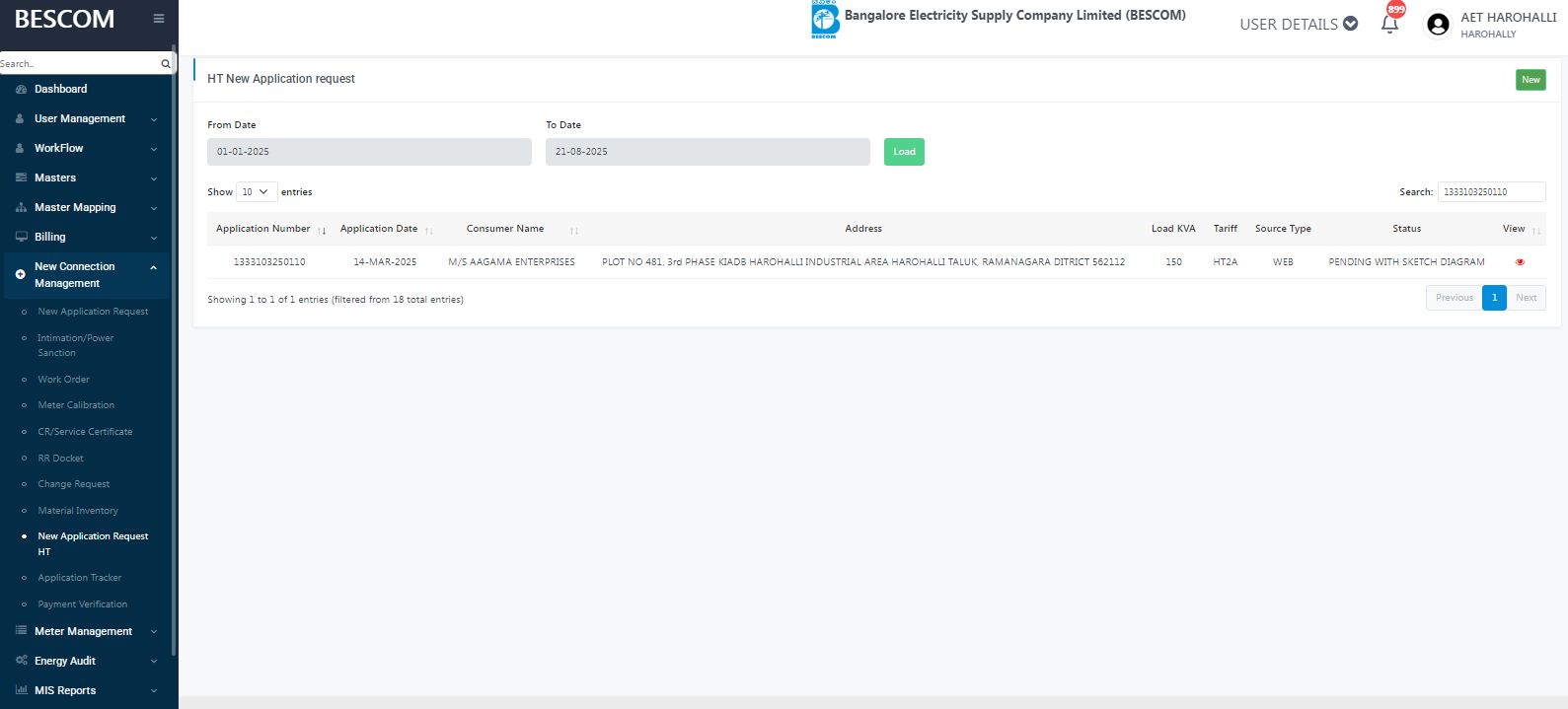Open New Application Request menu item
The width and height of the screenshot is (1568, 709).
[x=93, y=312]
